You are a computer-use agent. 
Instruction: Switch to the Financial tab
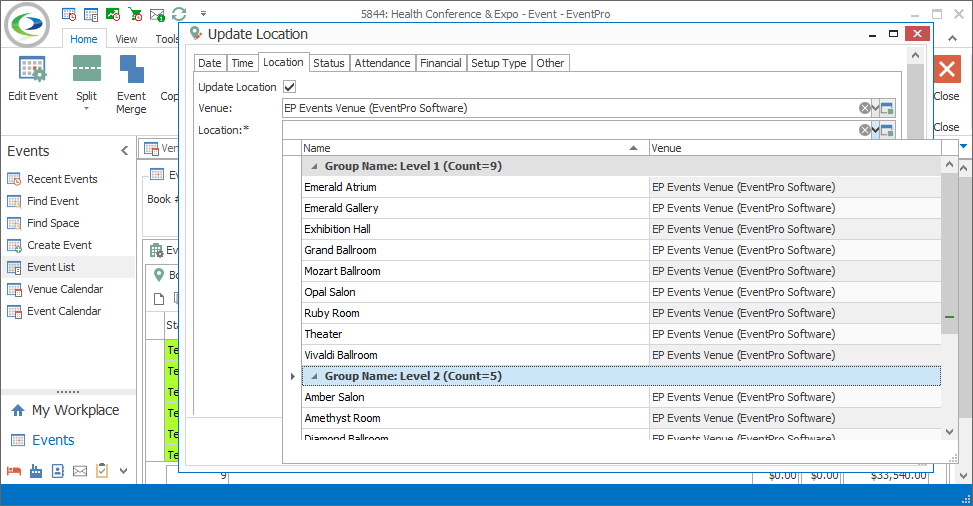(441, 63)
